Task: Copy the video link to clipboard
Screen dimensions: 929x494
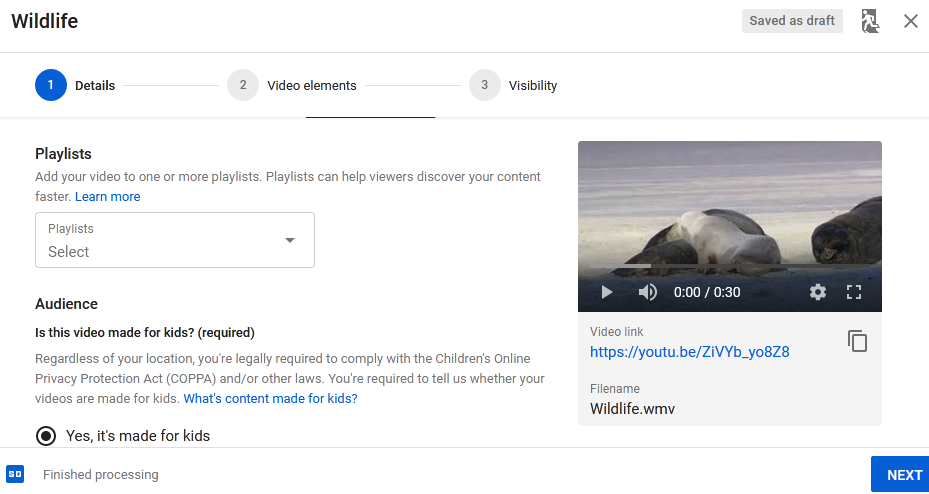Action: (x=857, y=341)
